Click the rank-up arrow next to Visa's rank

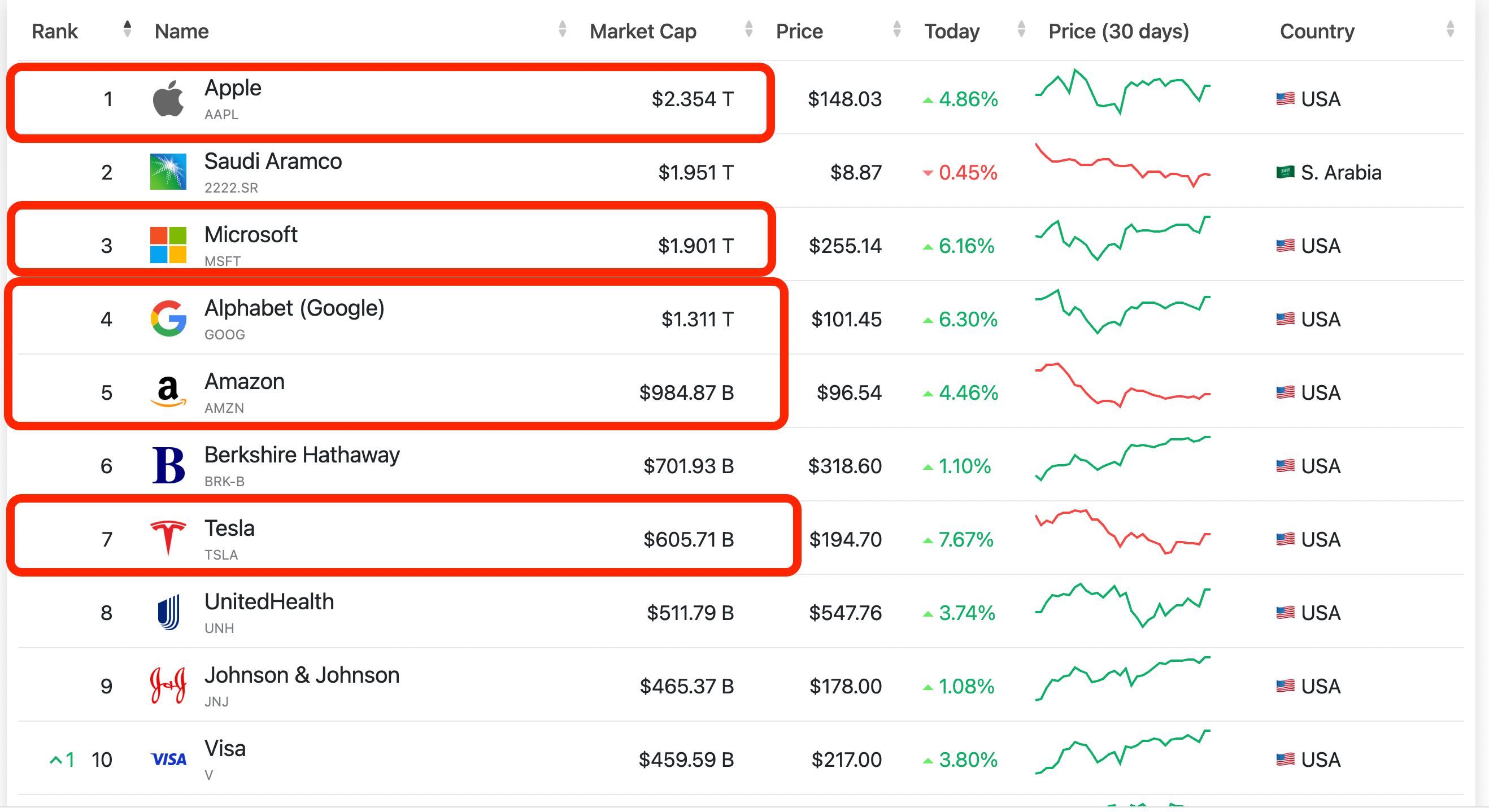click(56, 760)
